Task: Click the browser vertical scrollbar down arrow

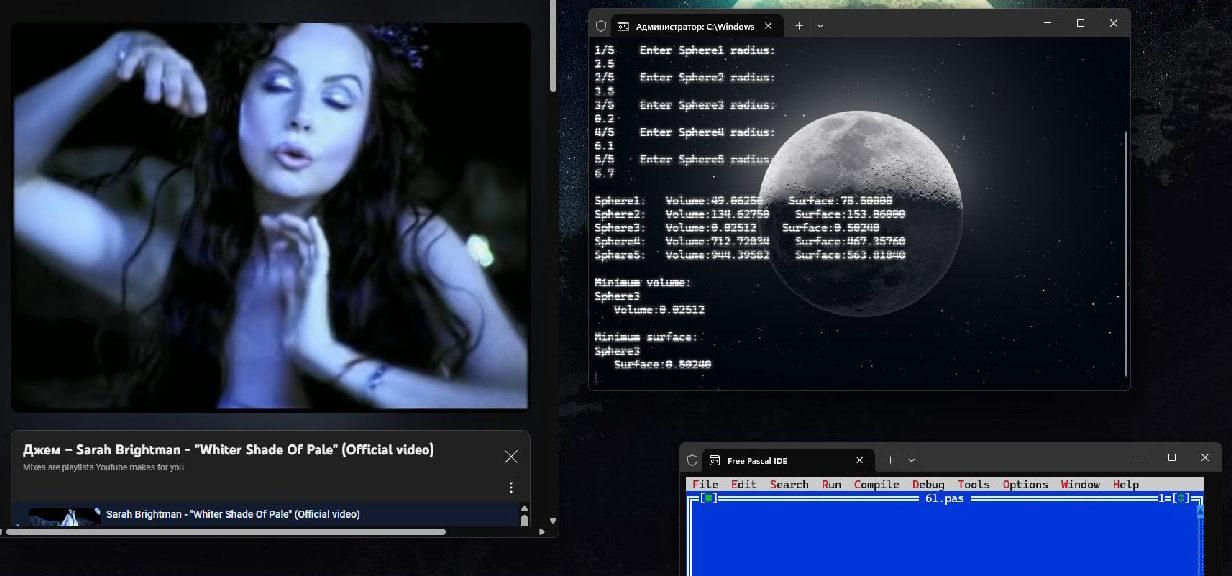Action: click(x=553, y=520)
